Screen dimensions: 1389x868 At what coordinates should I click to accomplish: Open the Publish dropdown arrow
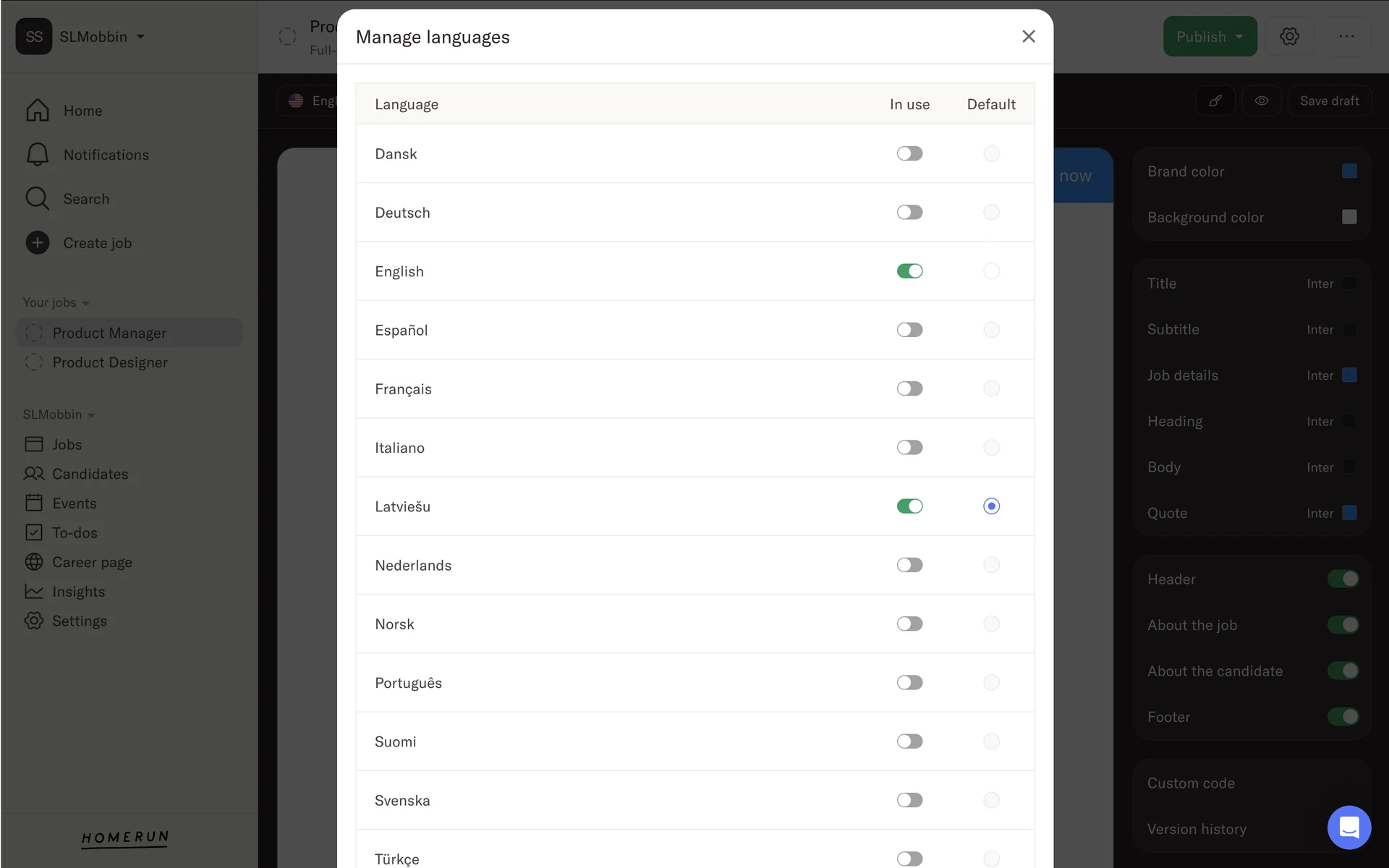tap(1239, 37)
